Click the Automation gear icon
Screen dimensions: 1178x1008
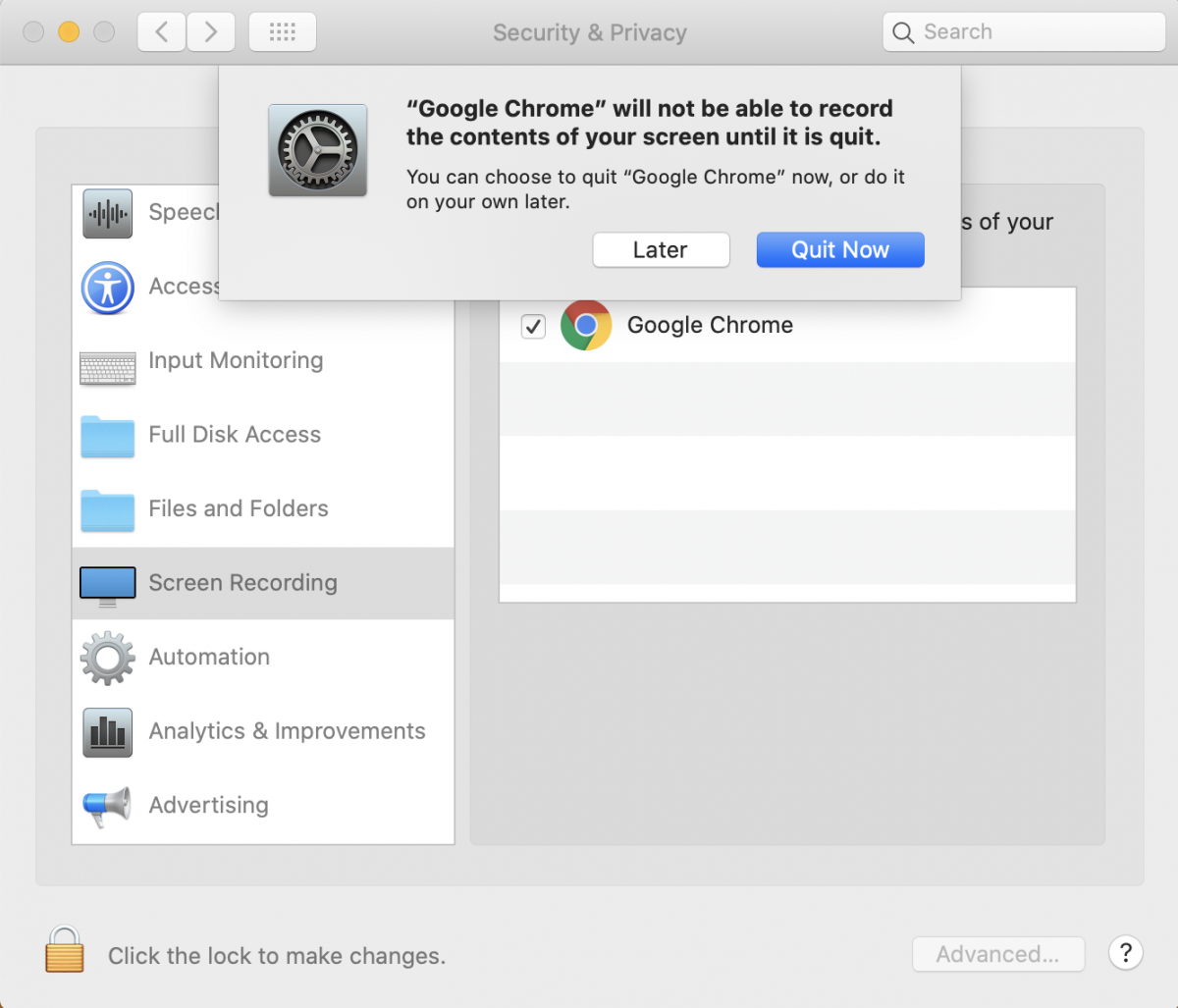click(108, 658)
